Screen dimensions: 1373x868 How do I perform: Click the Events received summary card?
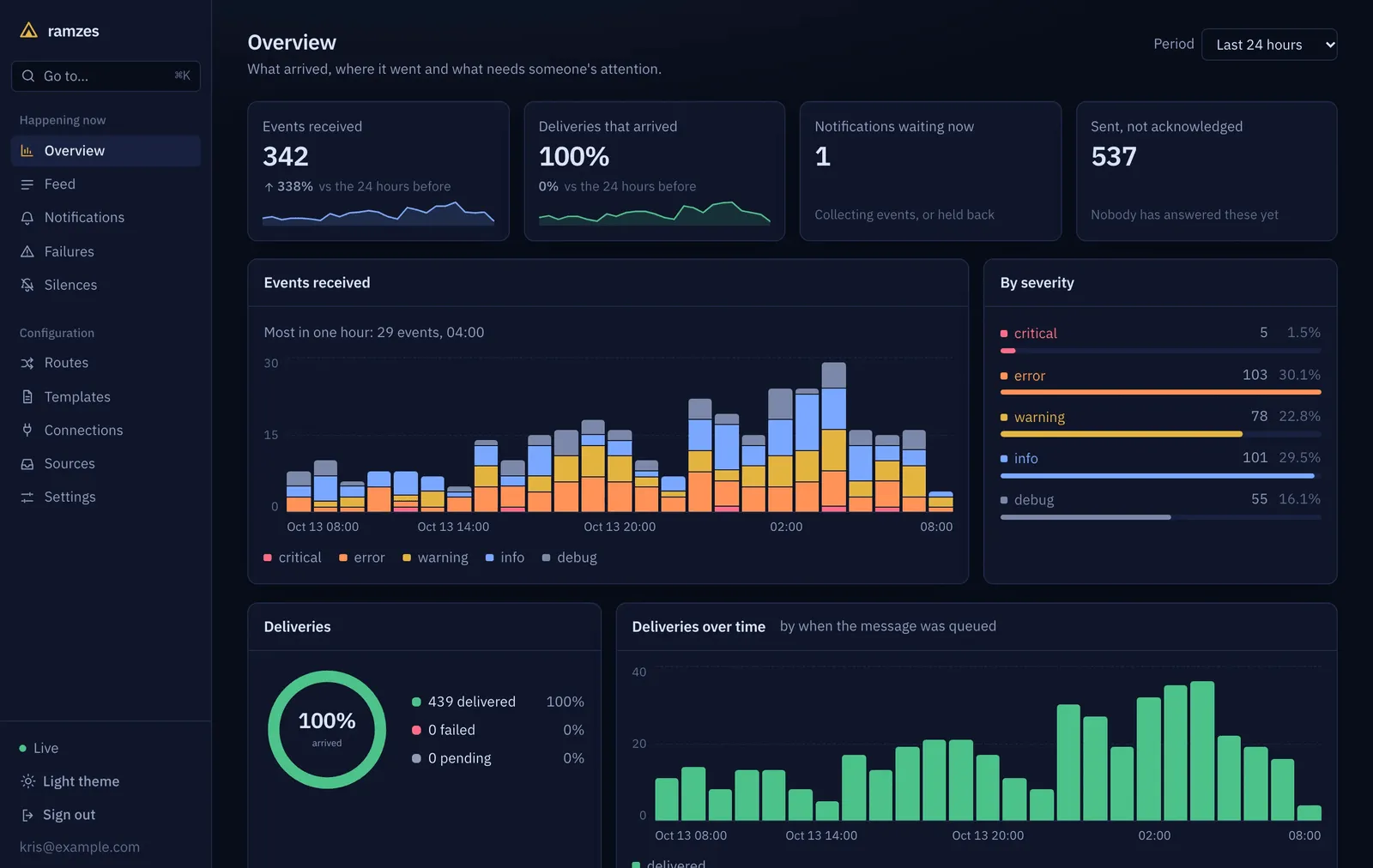tap(378, 172)
